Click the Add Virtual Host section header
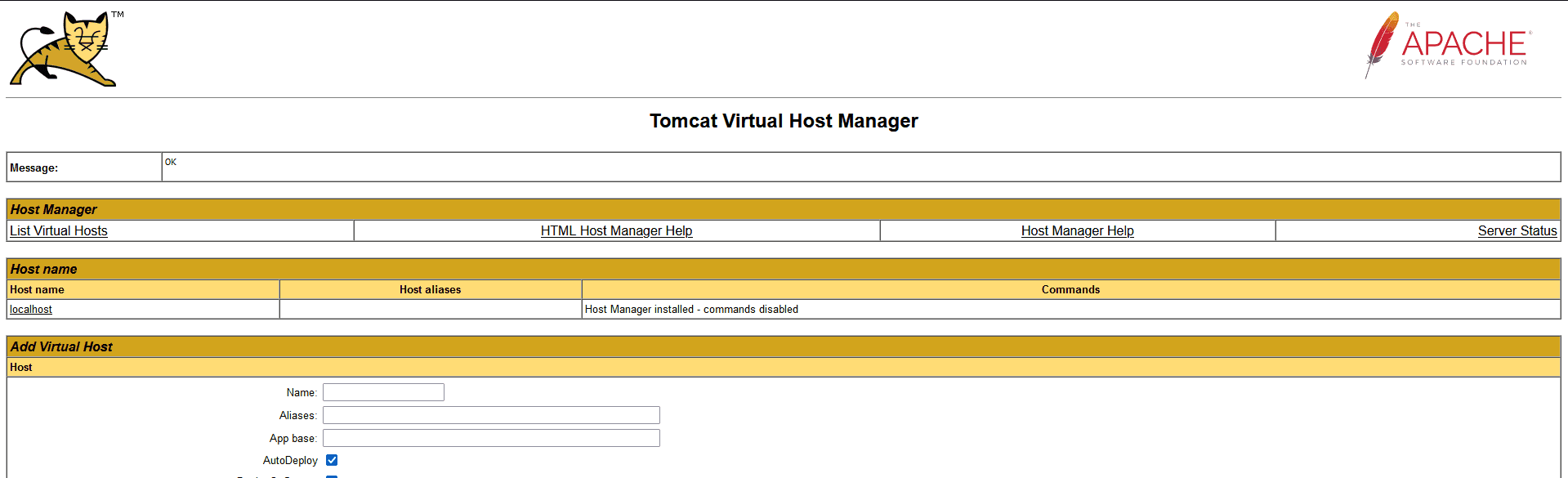 [x=784, y=346]
